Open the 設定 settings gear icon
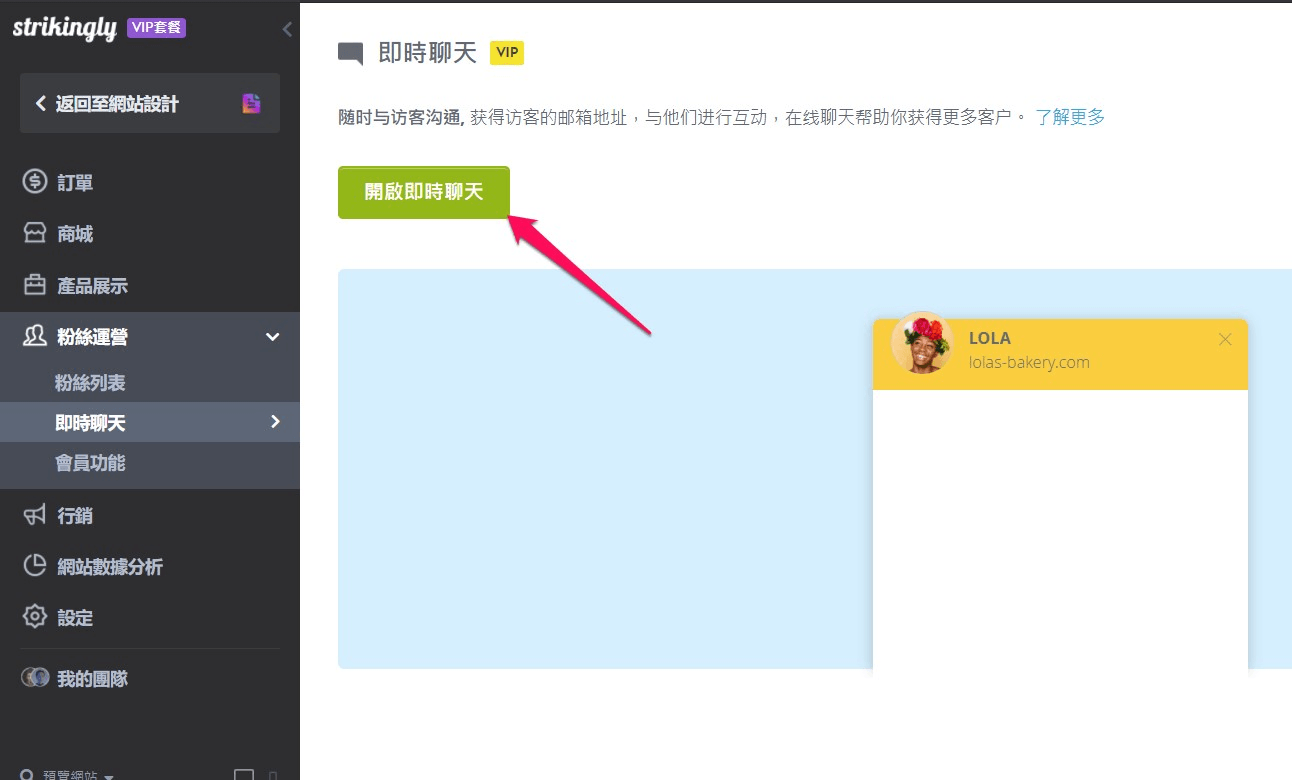This screenshot has height=780, width=1292. 35,617
